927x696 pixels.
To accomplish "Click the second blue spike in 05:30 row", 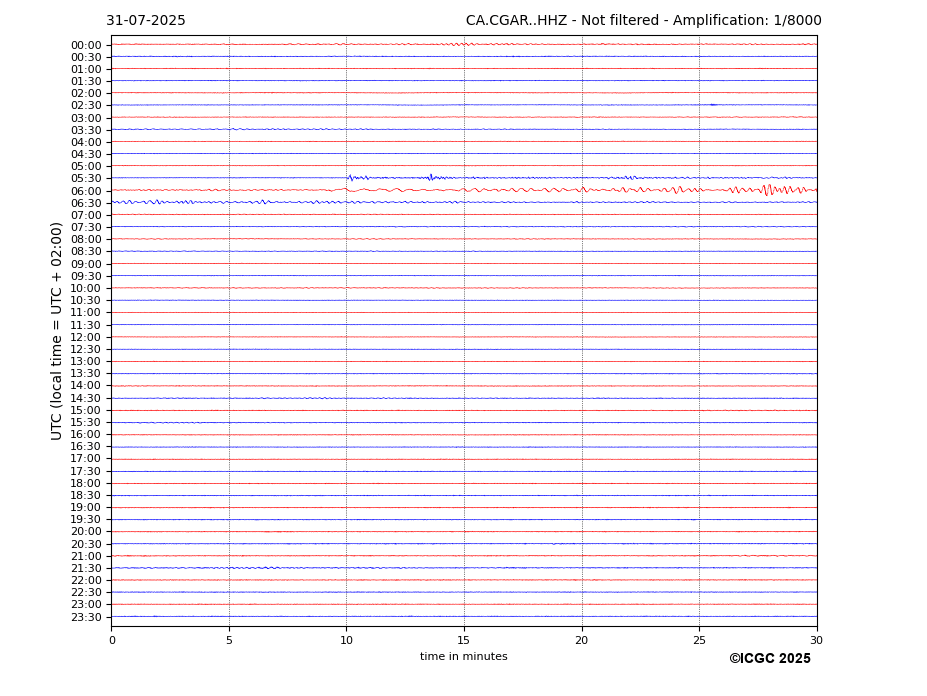I will coord(431,177).
